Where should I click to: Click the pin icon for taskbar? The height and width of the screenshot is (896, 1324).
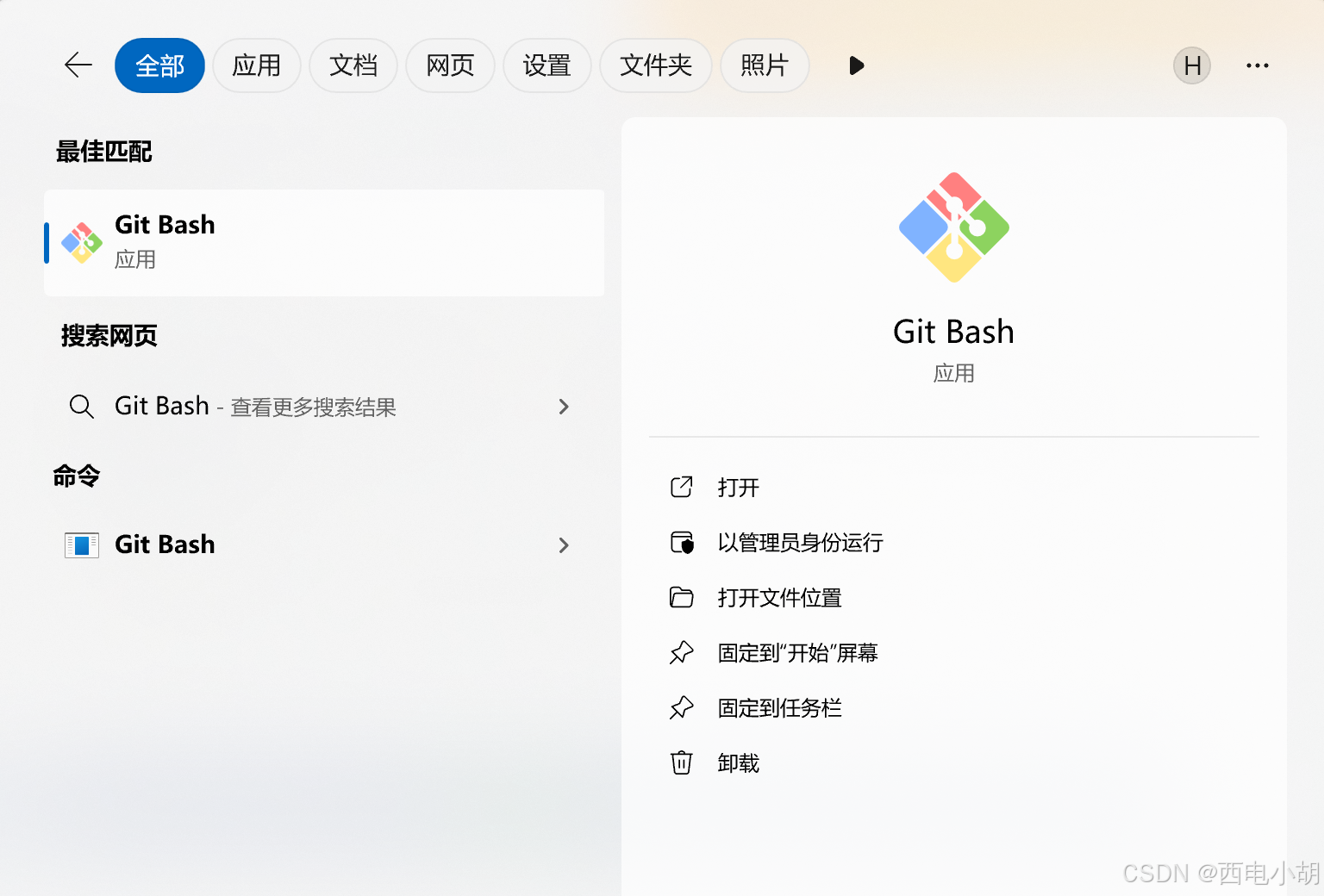[682, 708]
